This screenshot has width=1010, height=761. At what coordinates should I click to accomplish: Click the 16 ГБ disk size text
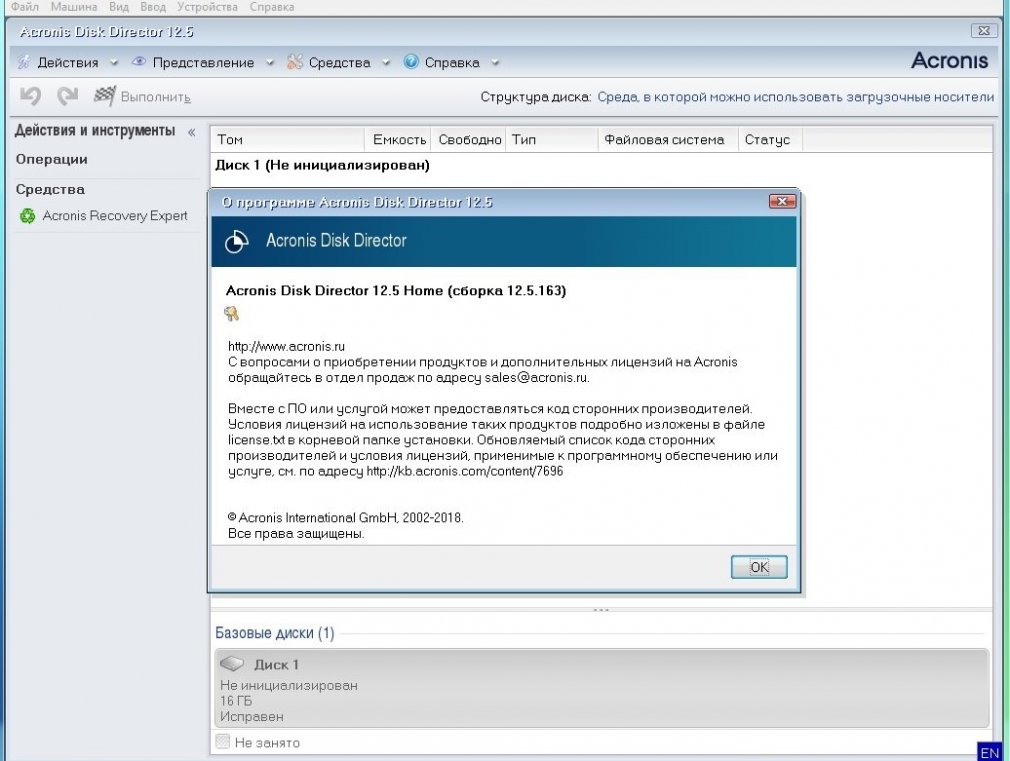point(236,701)
